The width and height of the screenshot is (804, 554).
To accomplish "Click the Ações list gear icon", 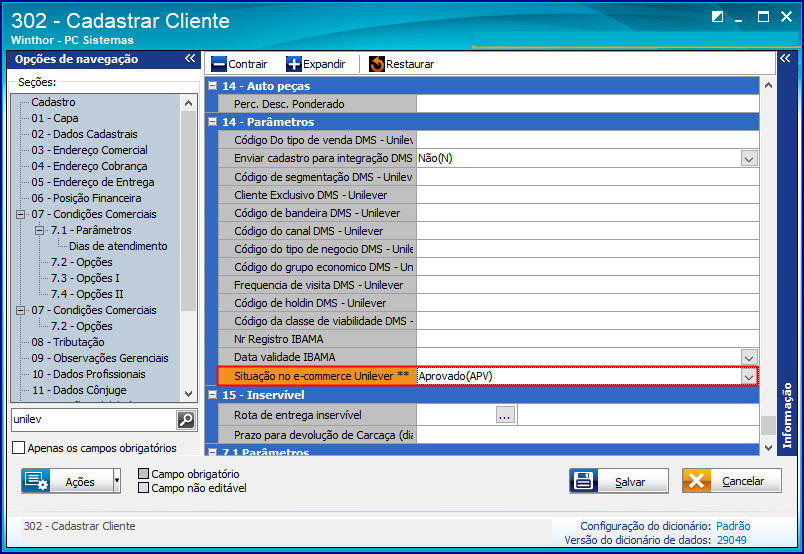I will [36, 481].
